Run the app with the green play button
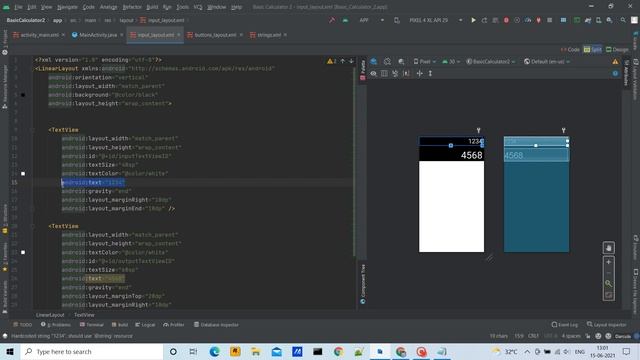 pos(473,20)
